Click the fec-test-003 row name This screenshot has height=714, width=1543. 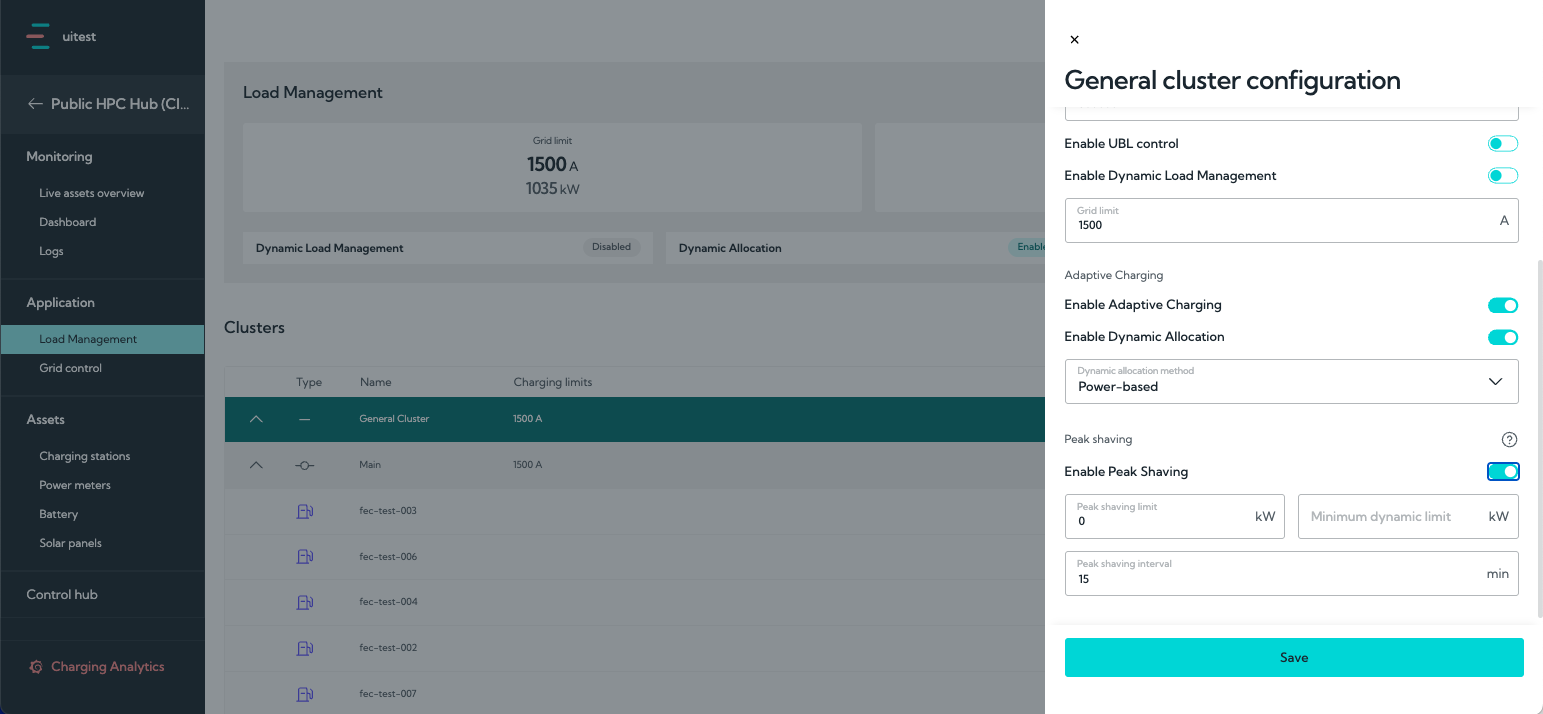pyautogui.click(x=388, y=511)
